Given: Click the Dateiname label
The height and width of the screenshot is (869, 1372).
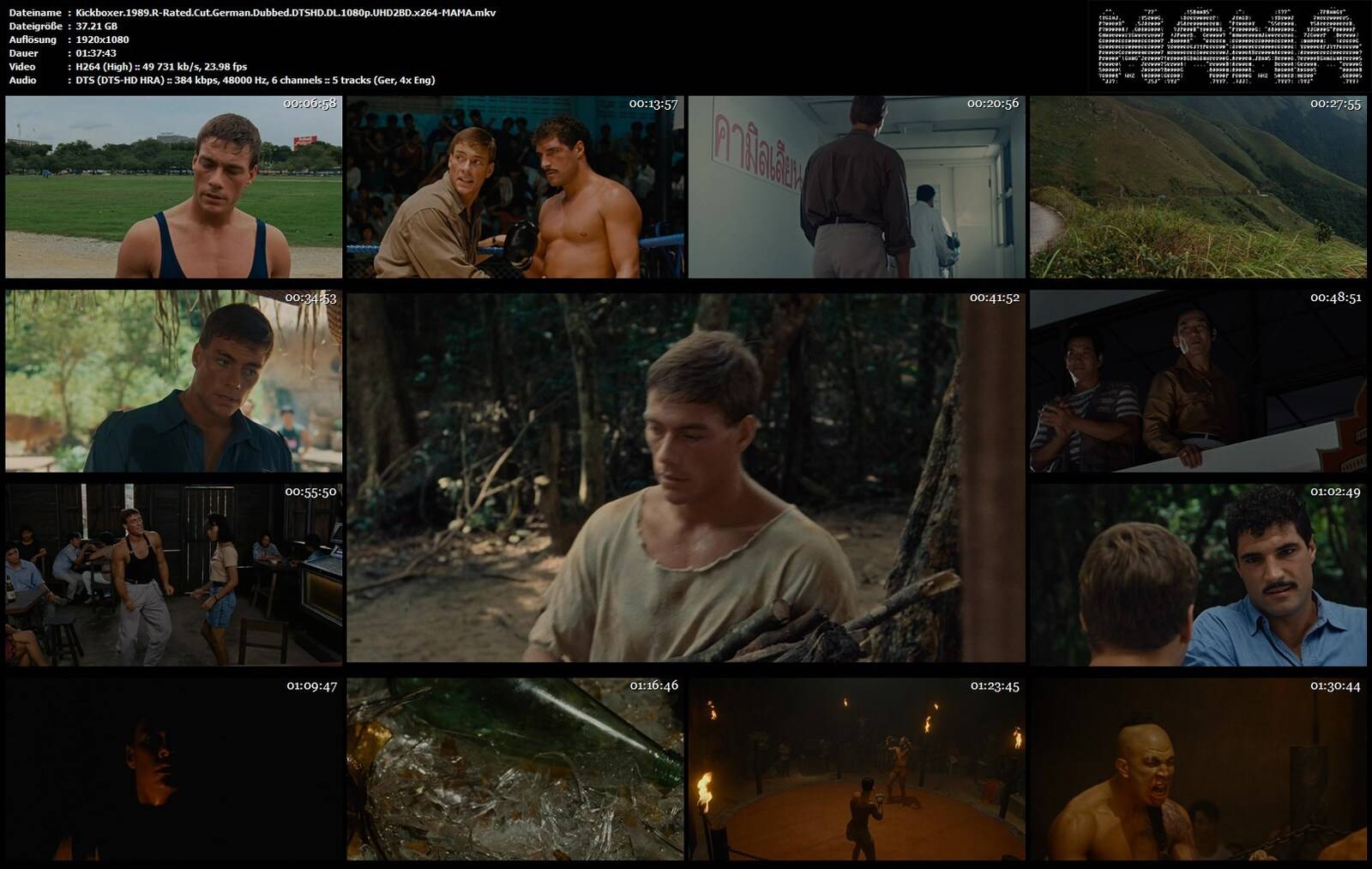Looking at the screenshot, I should point(34,12).
